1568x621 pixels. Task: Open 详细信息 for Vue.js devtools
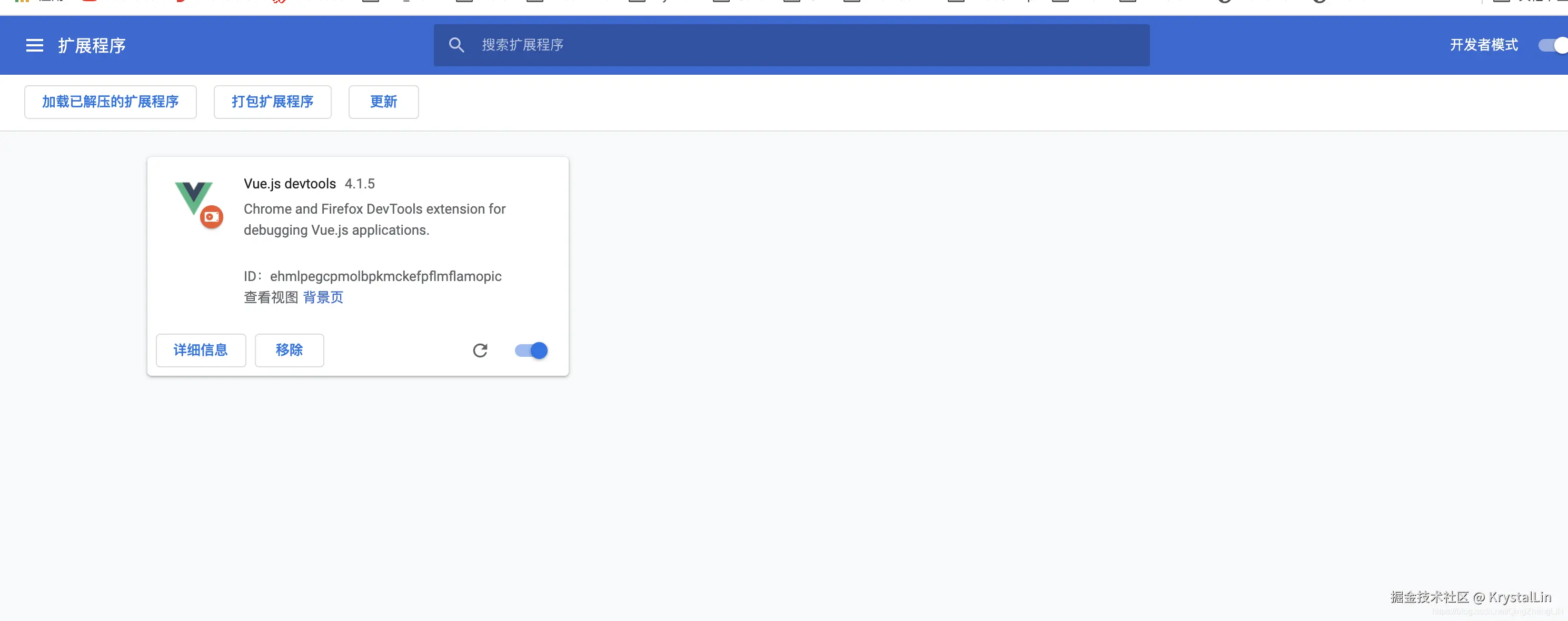click(x=201, y=350)
